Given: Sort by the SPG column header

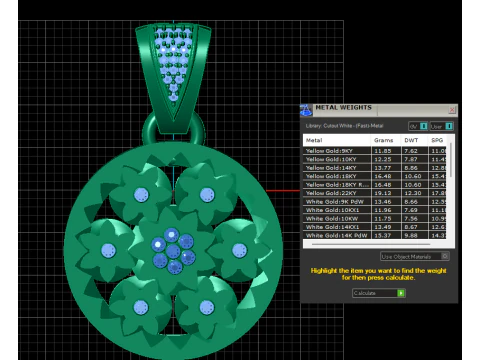Looking at the screenshot, I should coord(437,140).
